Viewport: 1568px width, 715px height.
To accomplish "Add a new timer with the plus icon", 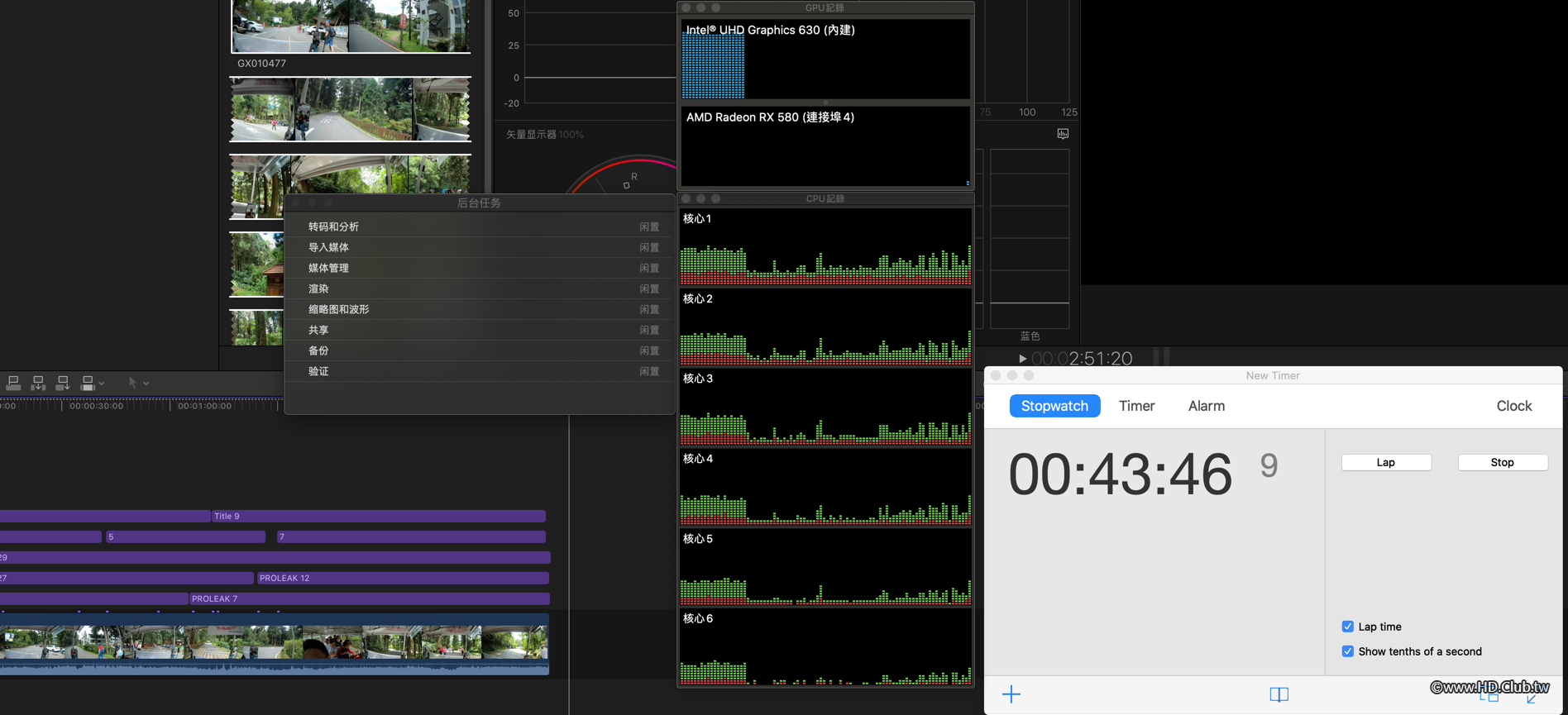I will coord(1011,694).
